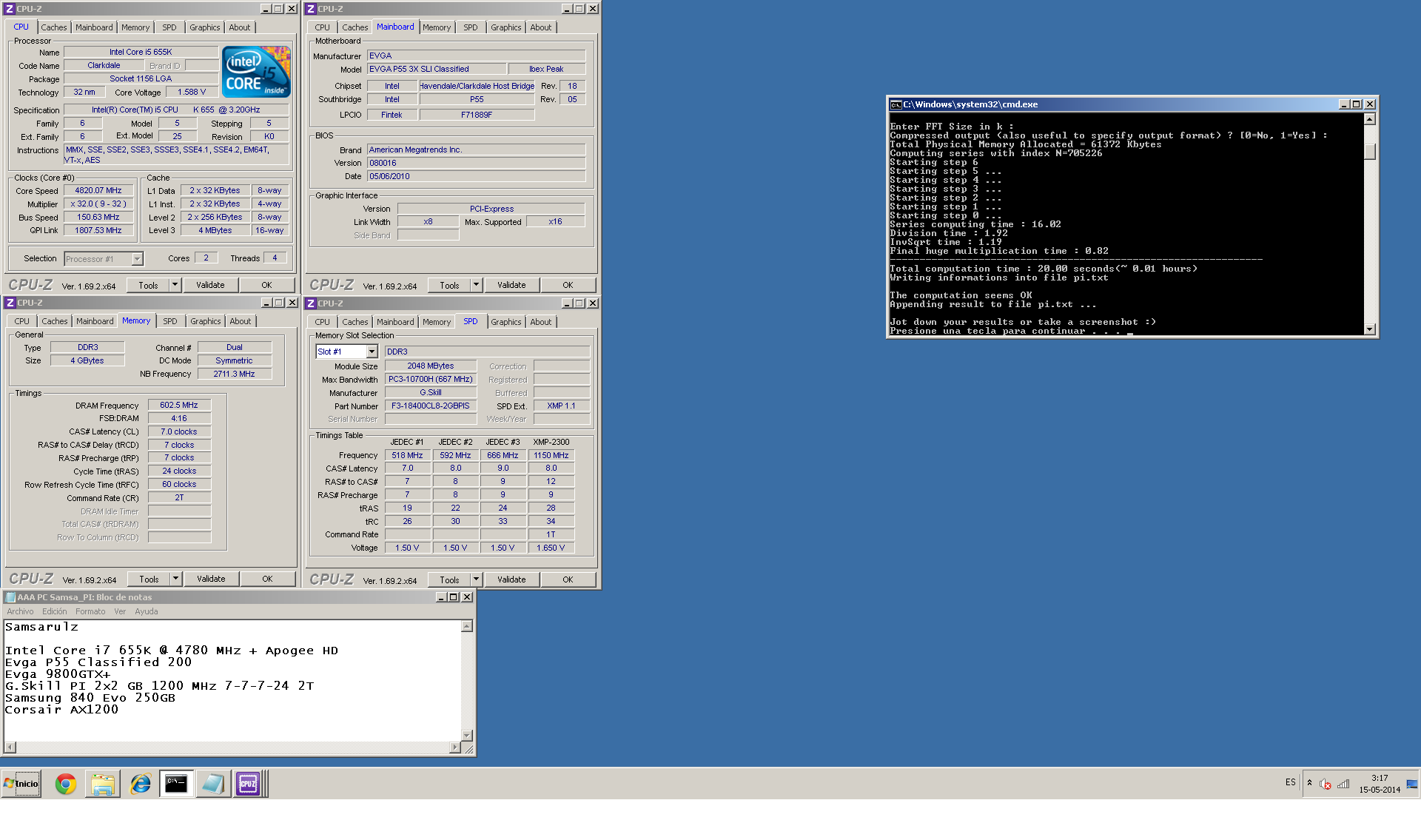Click Notepad horizontal scrollbar left arrow

point(10,747)
